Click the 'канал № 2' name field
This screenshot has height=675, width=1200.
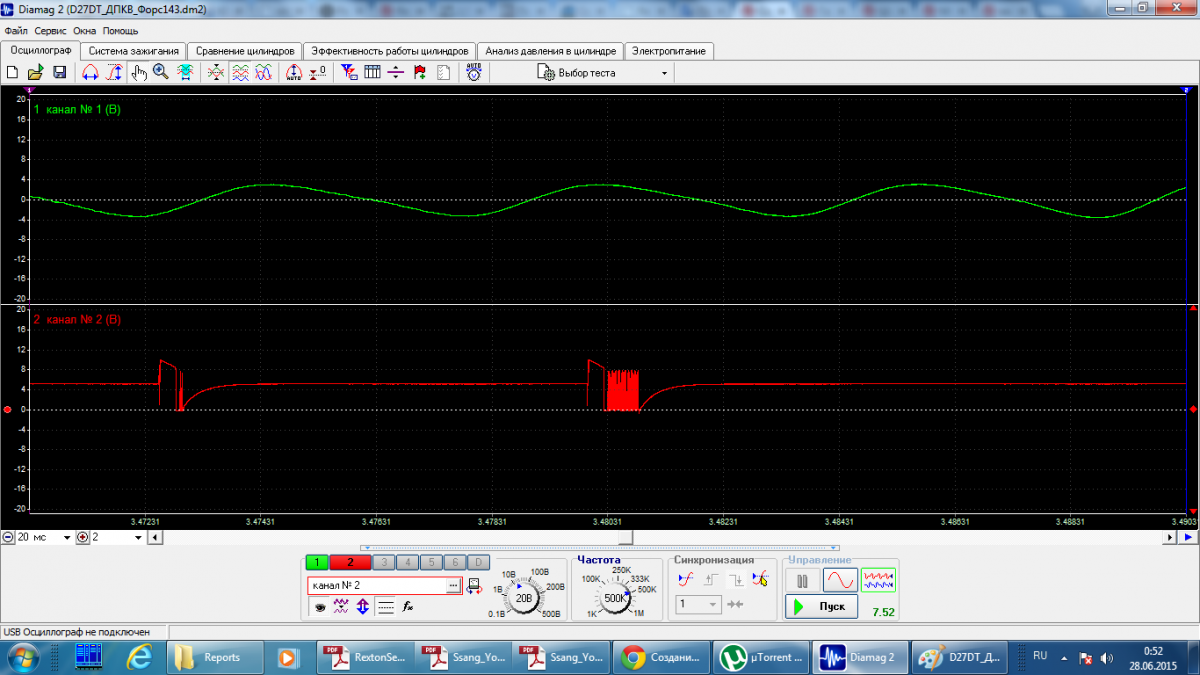[376, 585]
